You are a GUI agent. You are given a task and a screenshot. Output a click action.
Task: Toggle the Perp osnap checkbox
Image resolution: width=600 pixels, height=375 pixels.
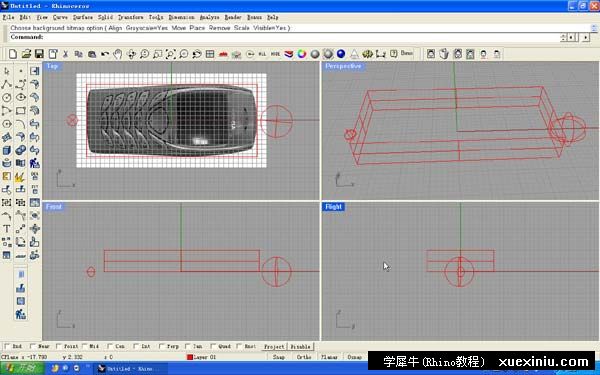(162, 346)
